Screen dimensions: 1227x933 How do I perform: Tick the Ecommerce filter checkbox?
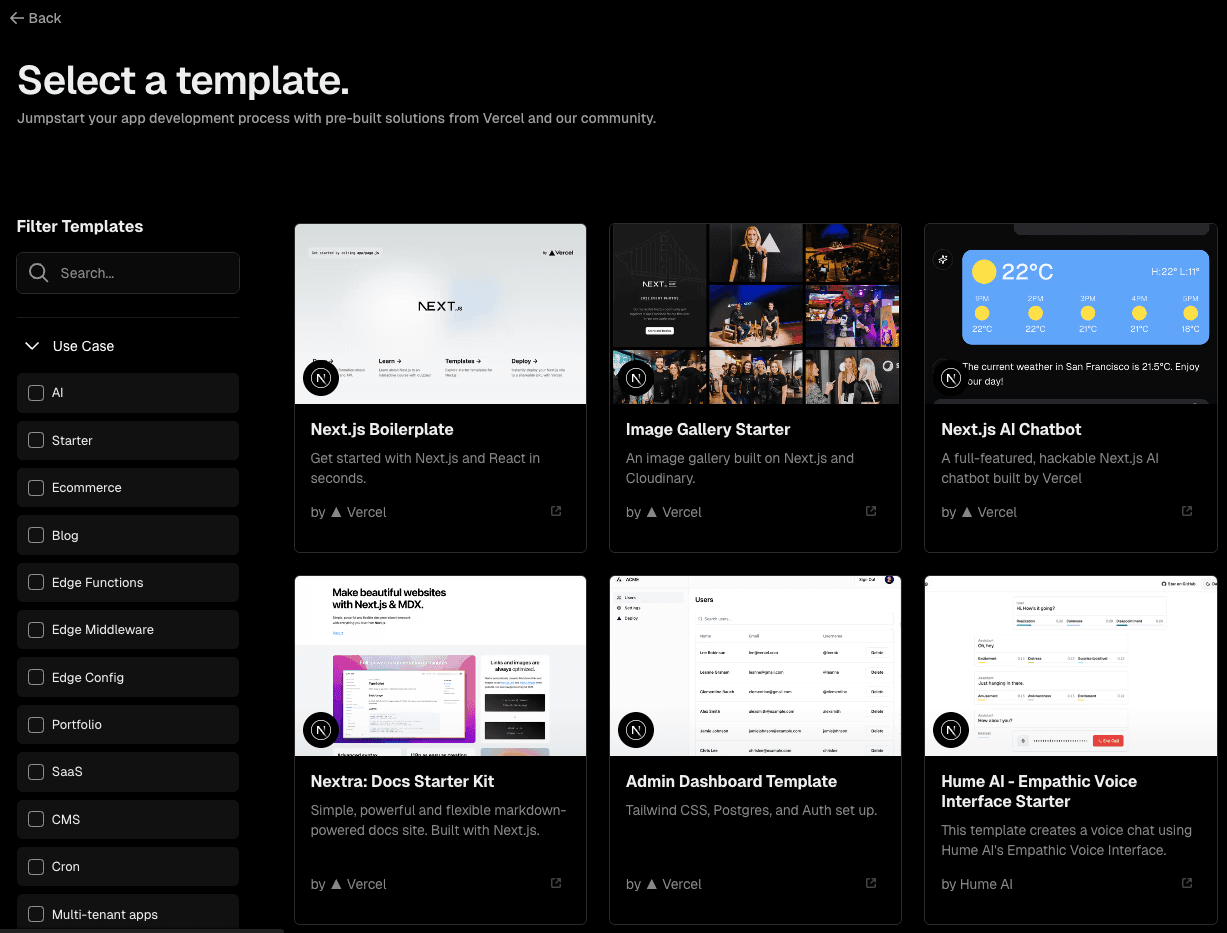coord(36,488)
